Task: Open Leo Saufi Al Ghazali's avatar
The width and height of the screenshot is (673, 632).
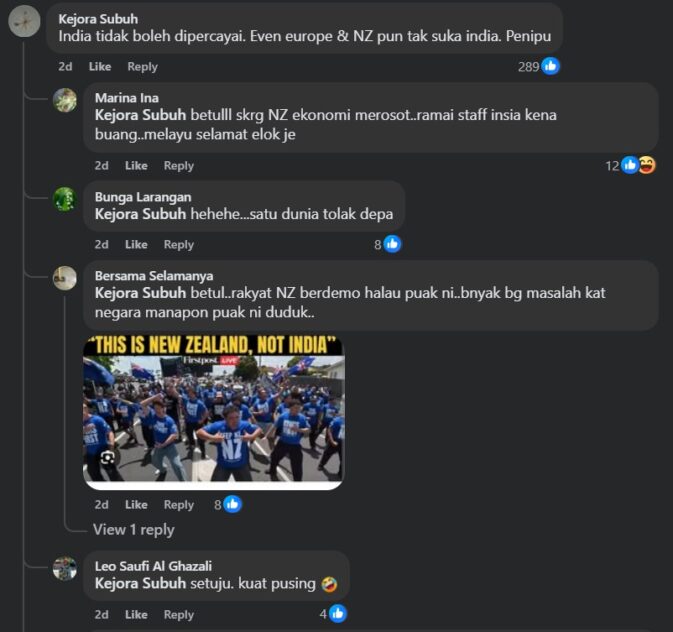Action: (x=65, y=568)
